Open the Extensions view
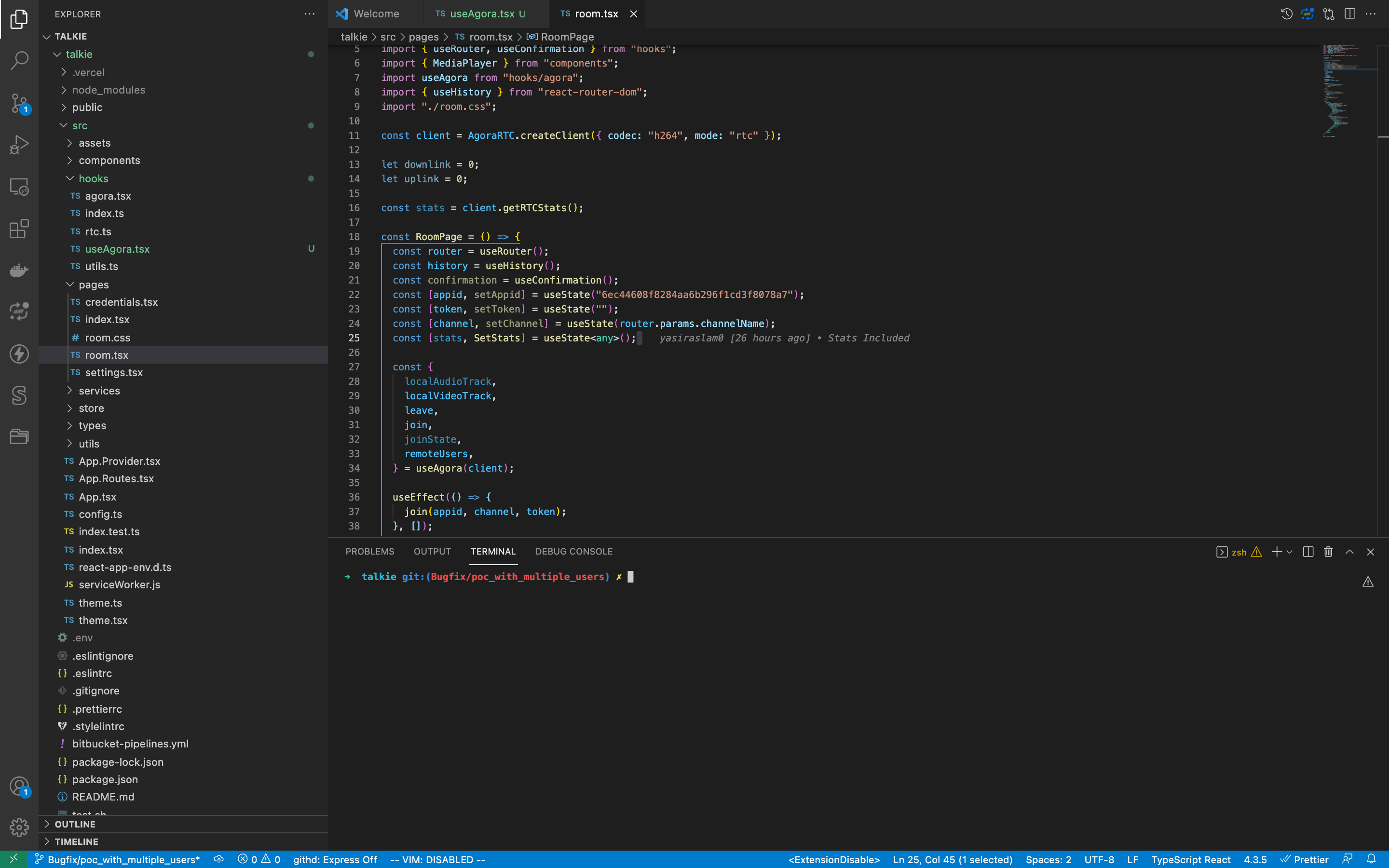The image size is (1389, 868). point(19,229)
